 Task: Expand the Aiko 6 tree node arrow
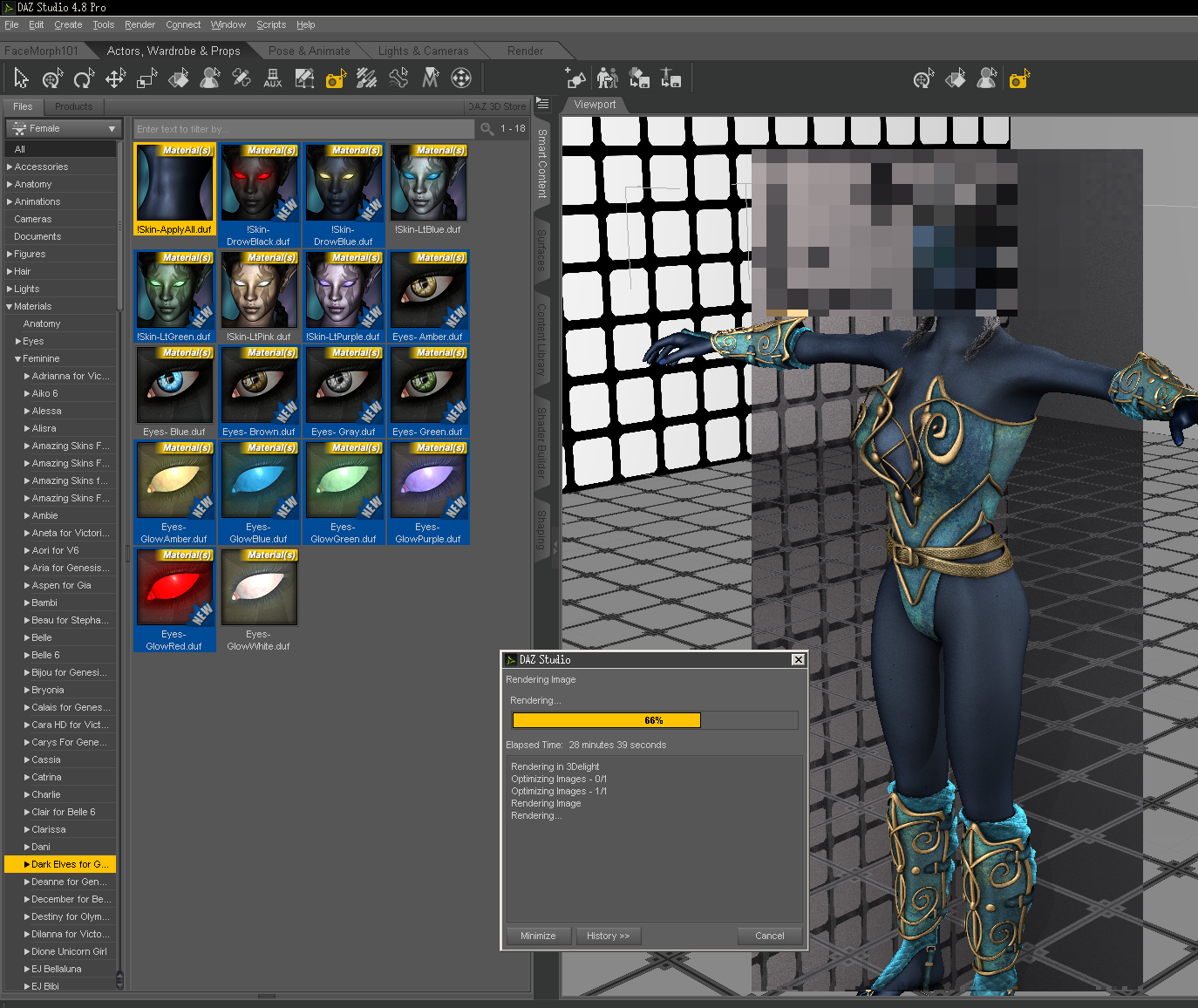point(27,393)
